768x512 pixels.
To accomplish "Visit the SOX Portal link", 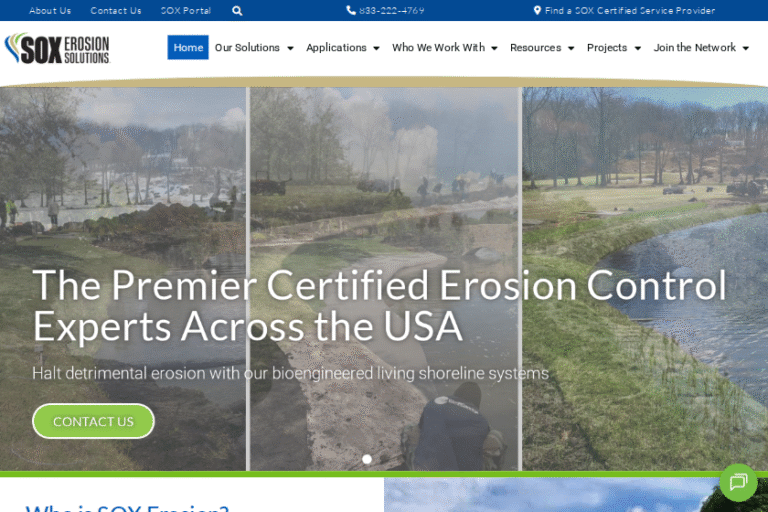I will (186, 11).
